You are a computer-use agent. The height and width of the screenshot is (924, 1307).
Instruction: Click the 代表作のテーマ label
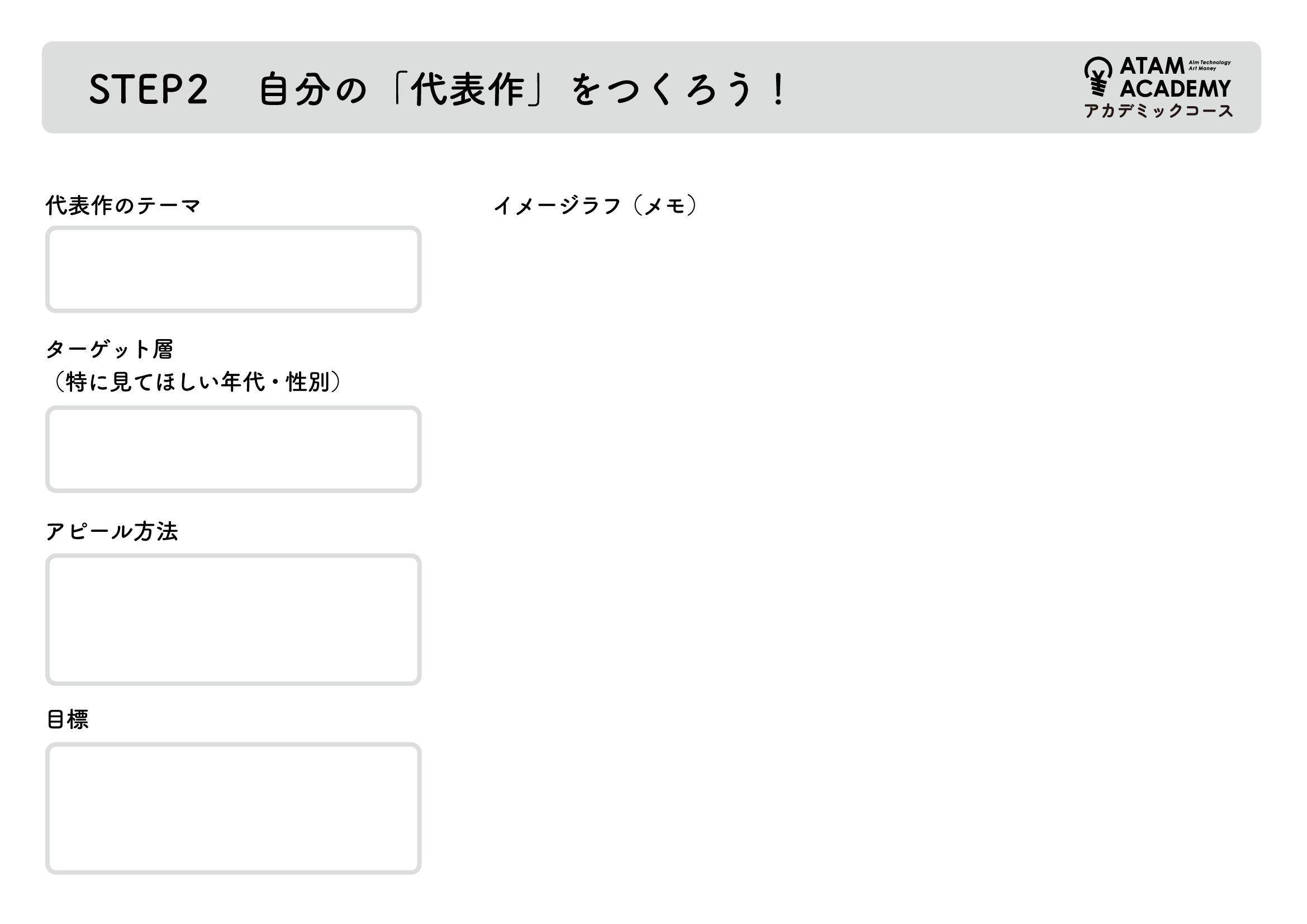coord(123,206)
